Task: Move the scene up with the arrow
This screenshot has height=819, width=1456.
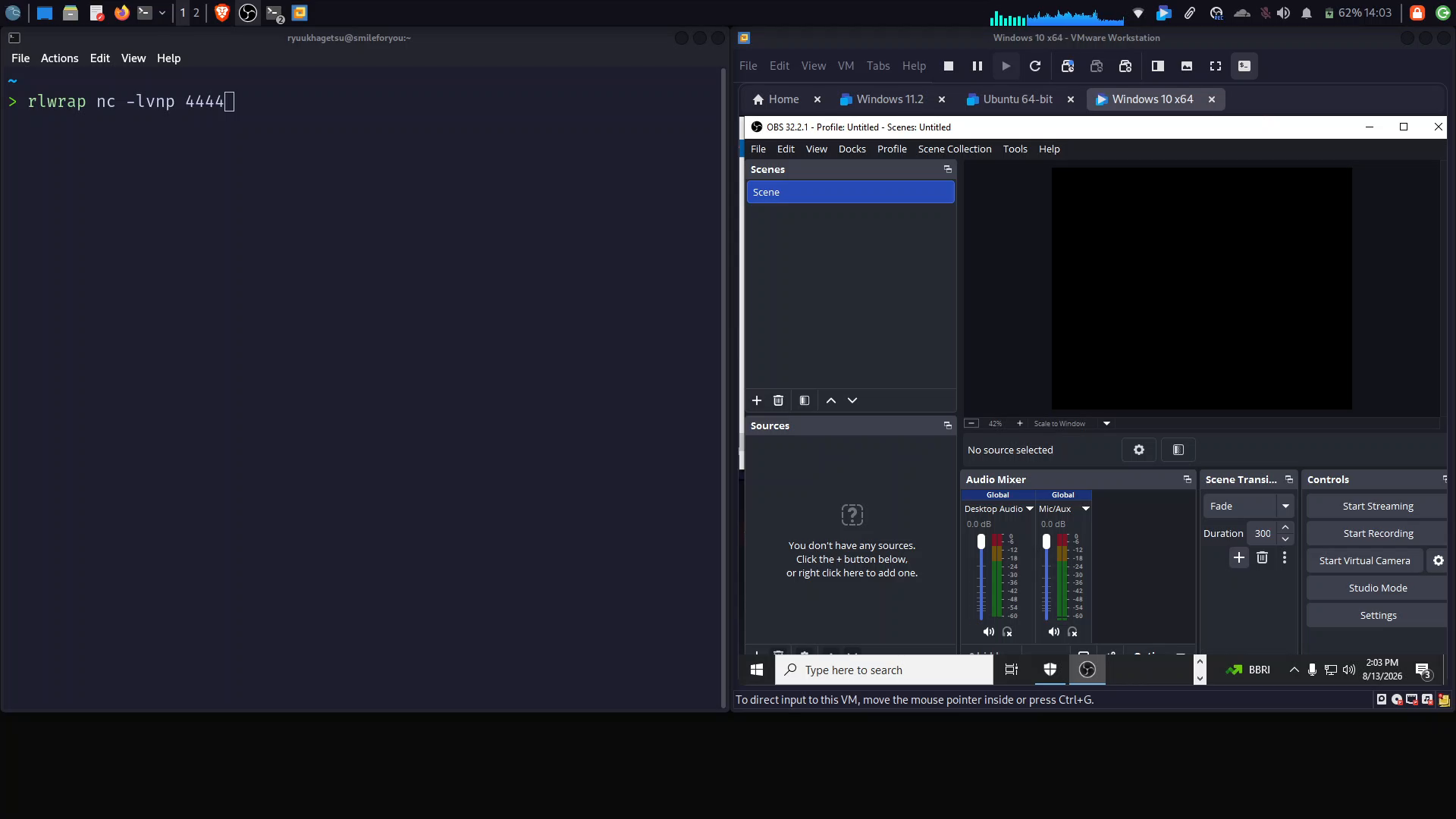Action: coord(831,400)
